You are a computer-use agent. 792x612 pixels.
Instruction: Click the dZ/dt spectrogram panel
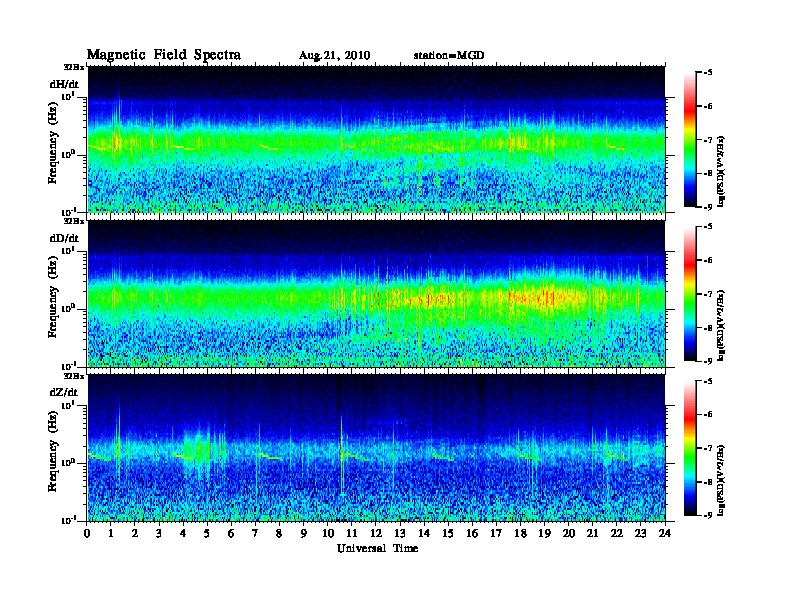point(376,448)
